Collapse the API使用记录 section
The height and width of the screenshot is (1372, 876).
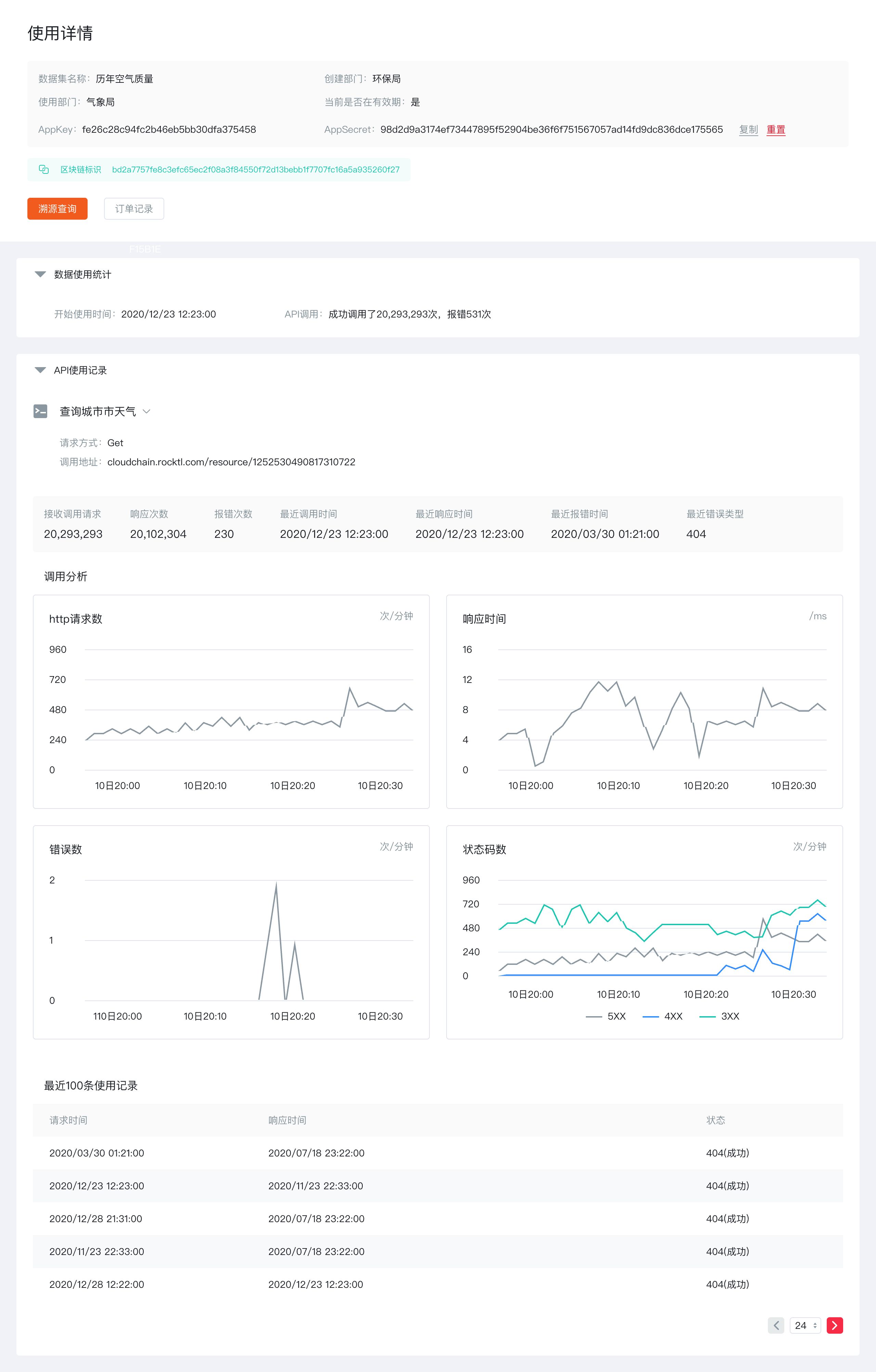click(40, 370)
